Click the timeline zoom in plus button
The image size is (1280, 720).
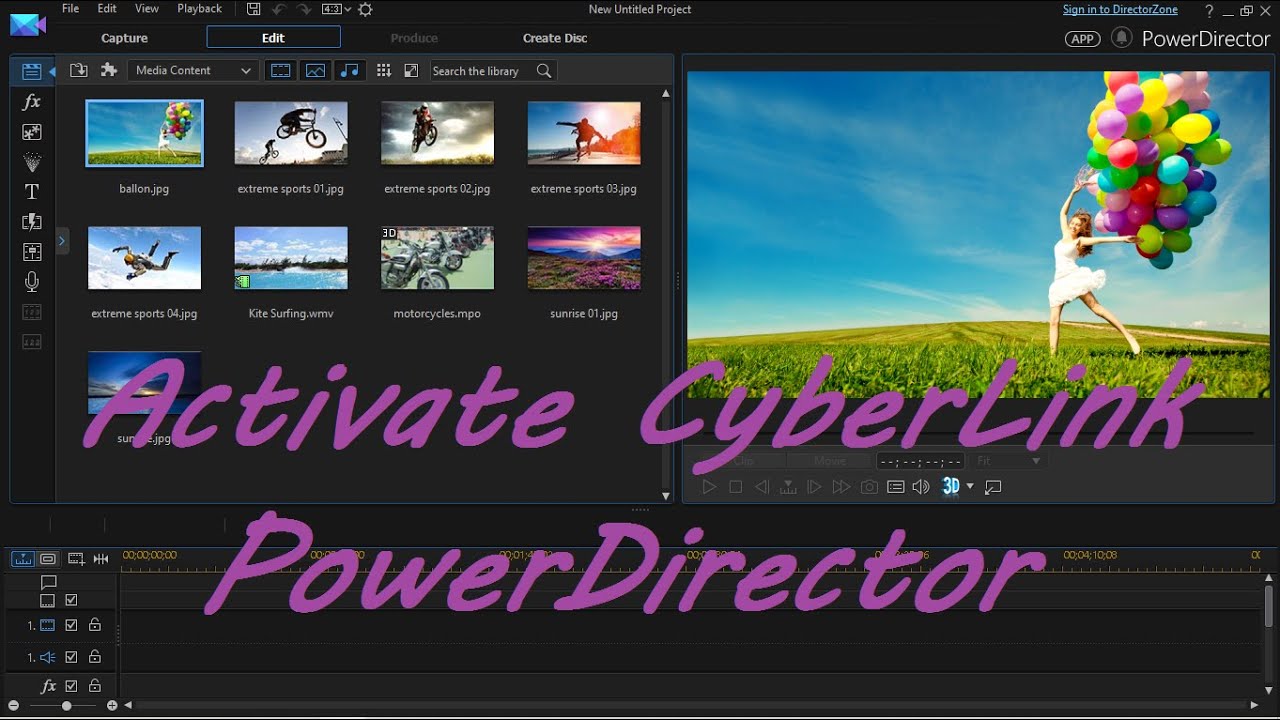click(x=112, y=706)
